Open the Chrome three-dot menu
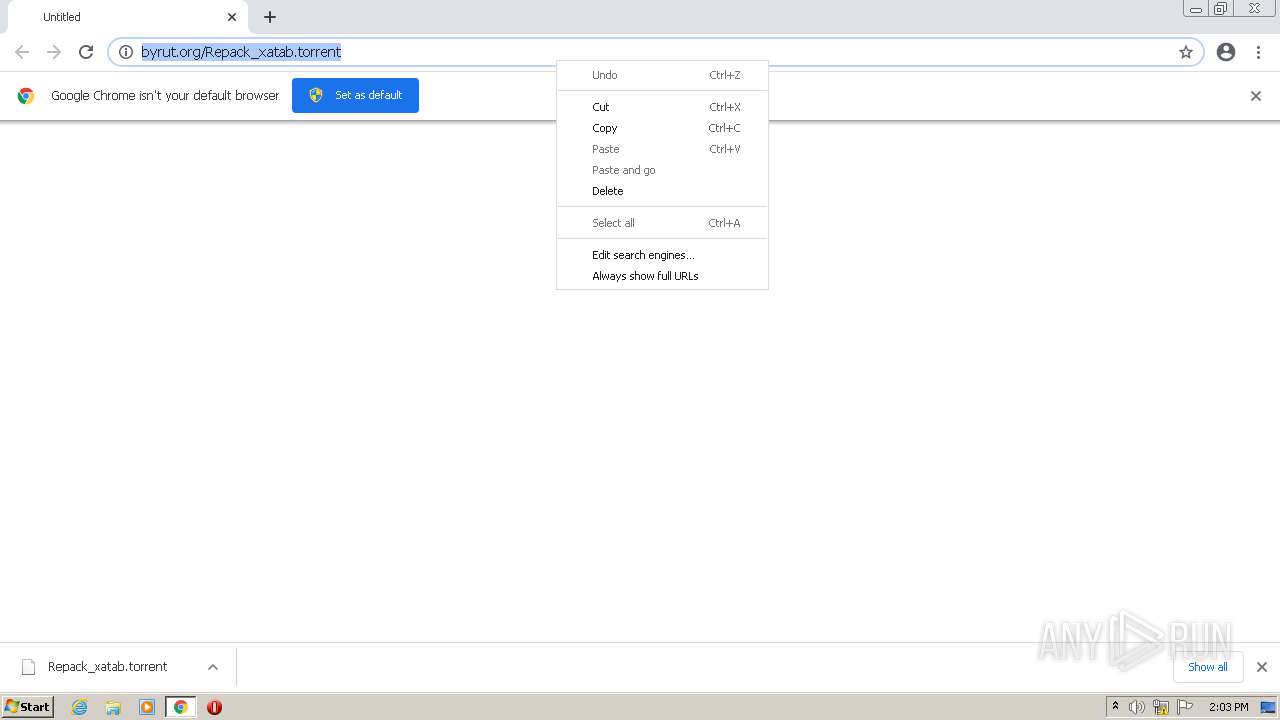This screenshot has width=1280, height=720. (1258, 52)
